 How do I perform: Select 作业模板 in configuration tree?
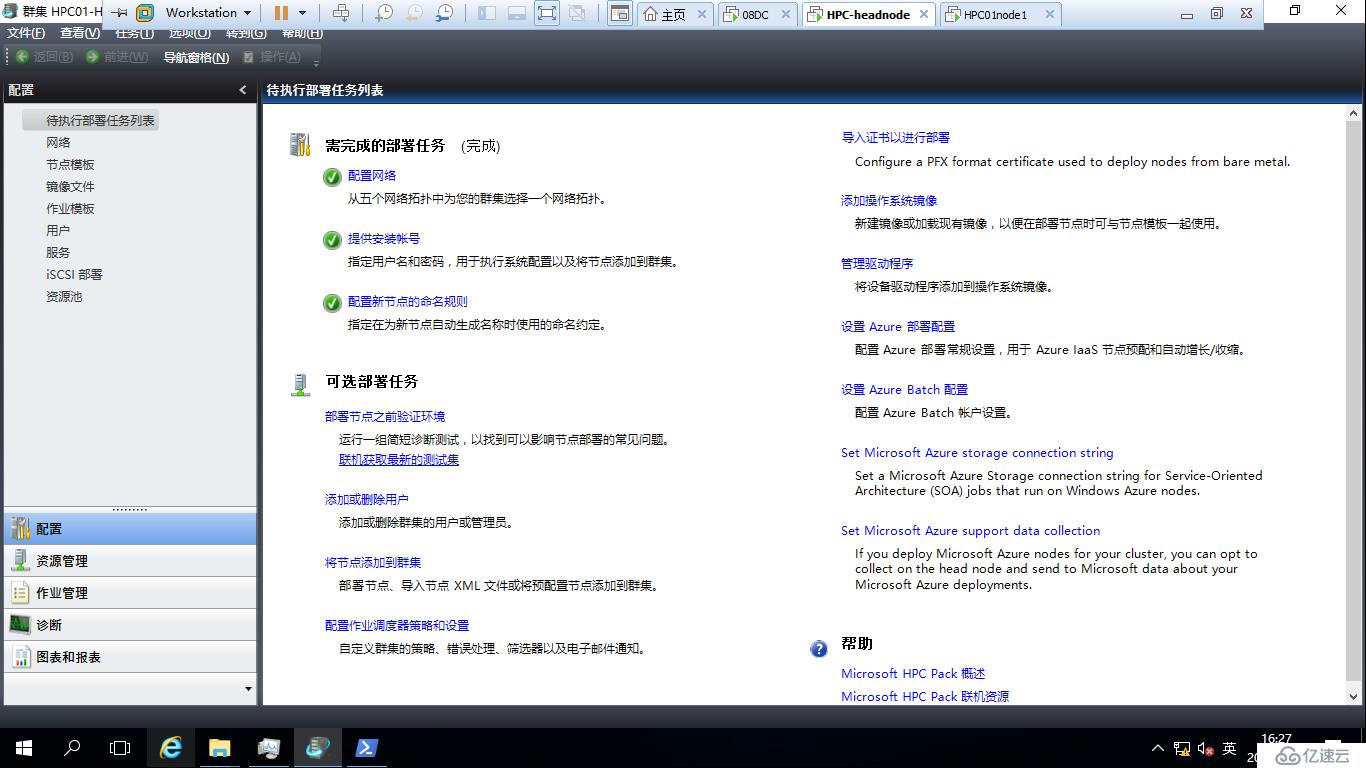point(70,208)
